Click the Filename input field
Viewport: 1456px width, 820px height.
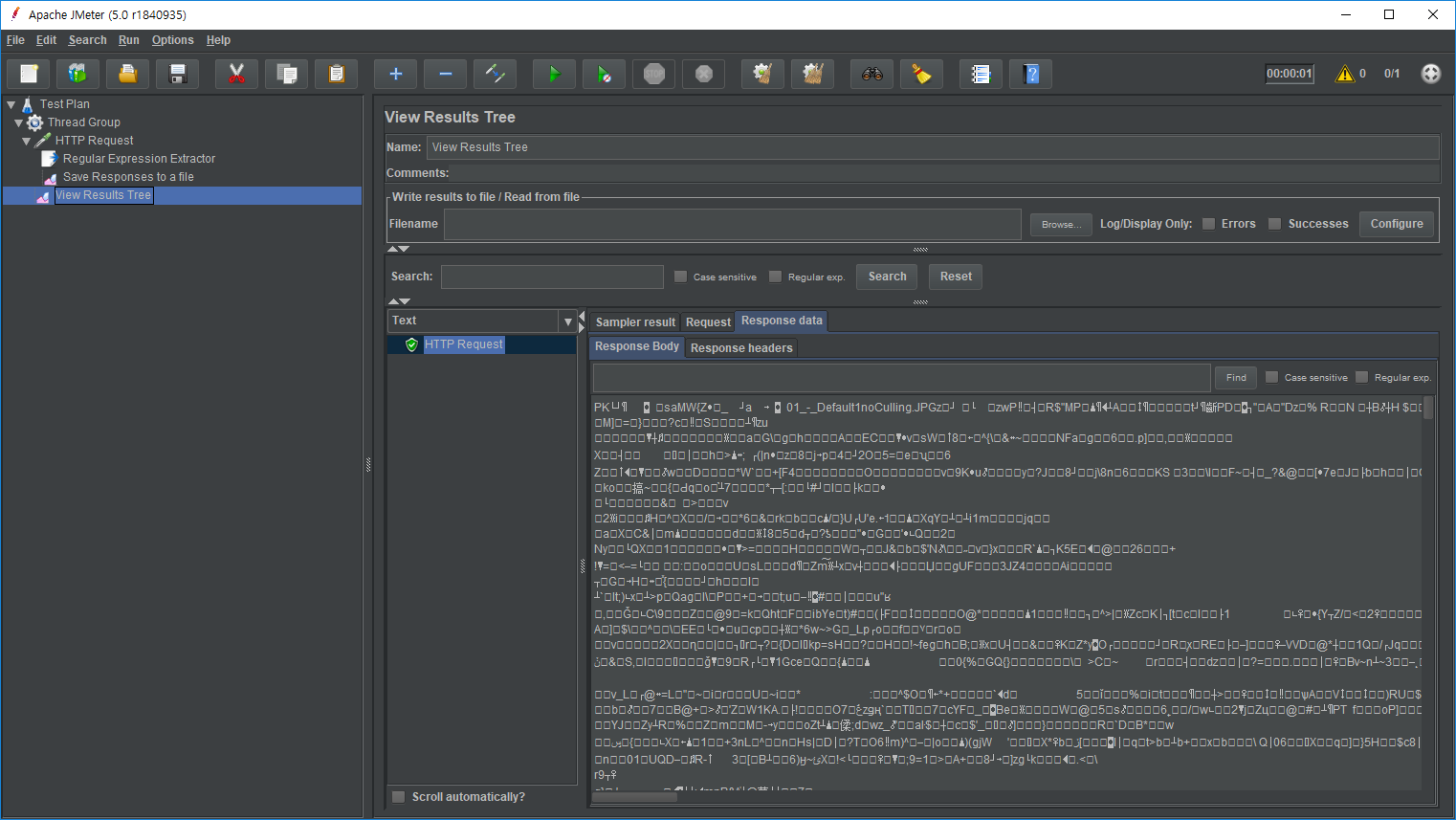pos(733,224)
